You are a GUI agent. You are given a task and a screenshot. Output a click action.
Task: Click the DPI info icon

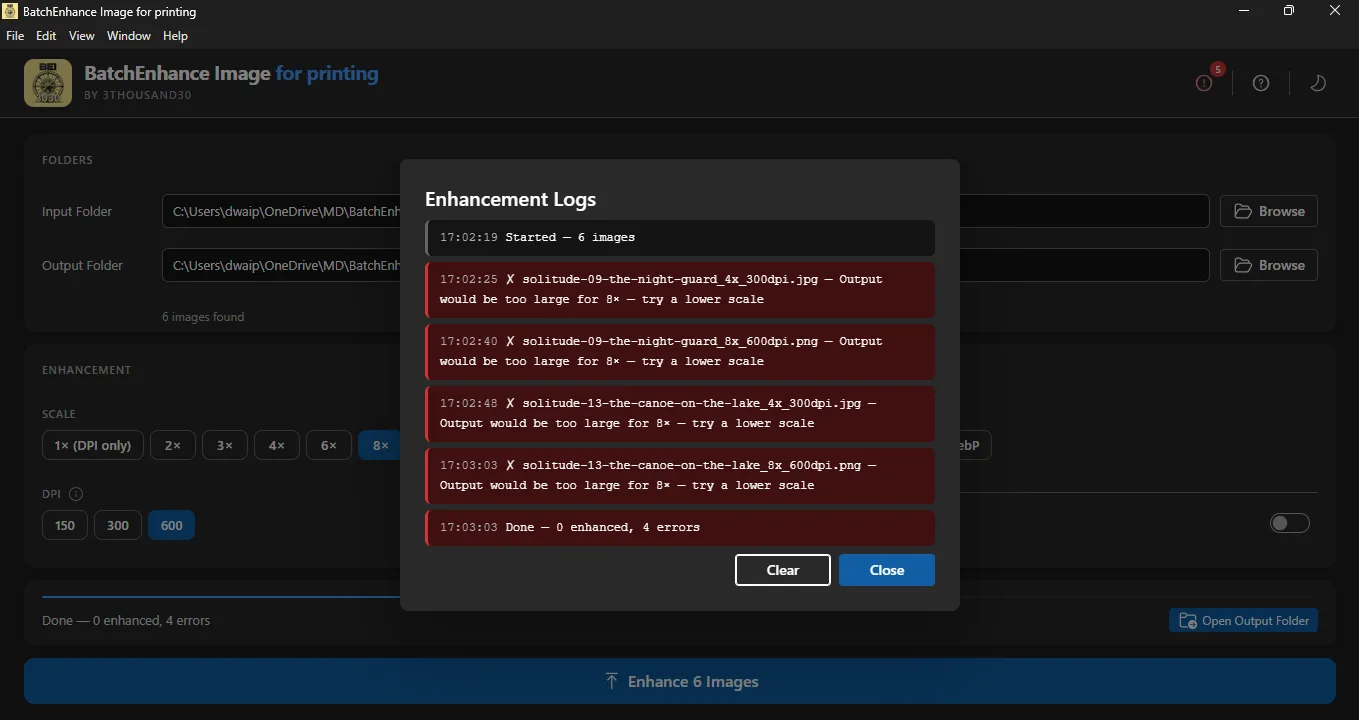point(76,494)
